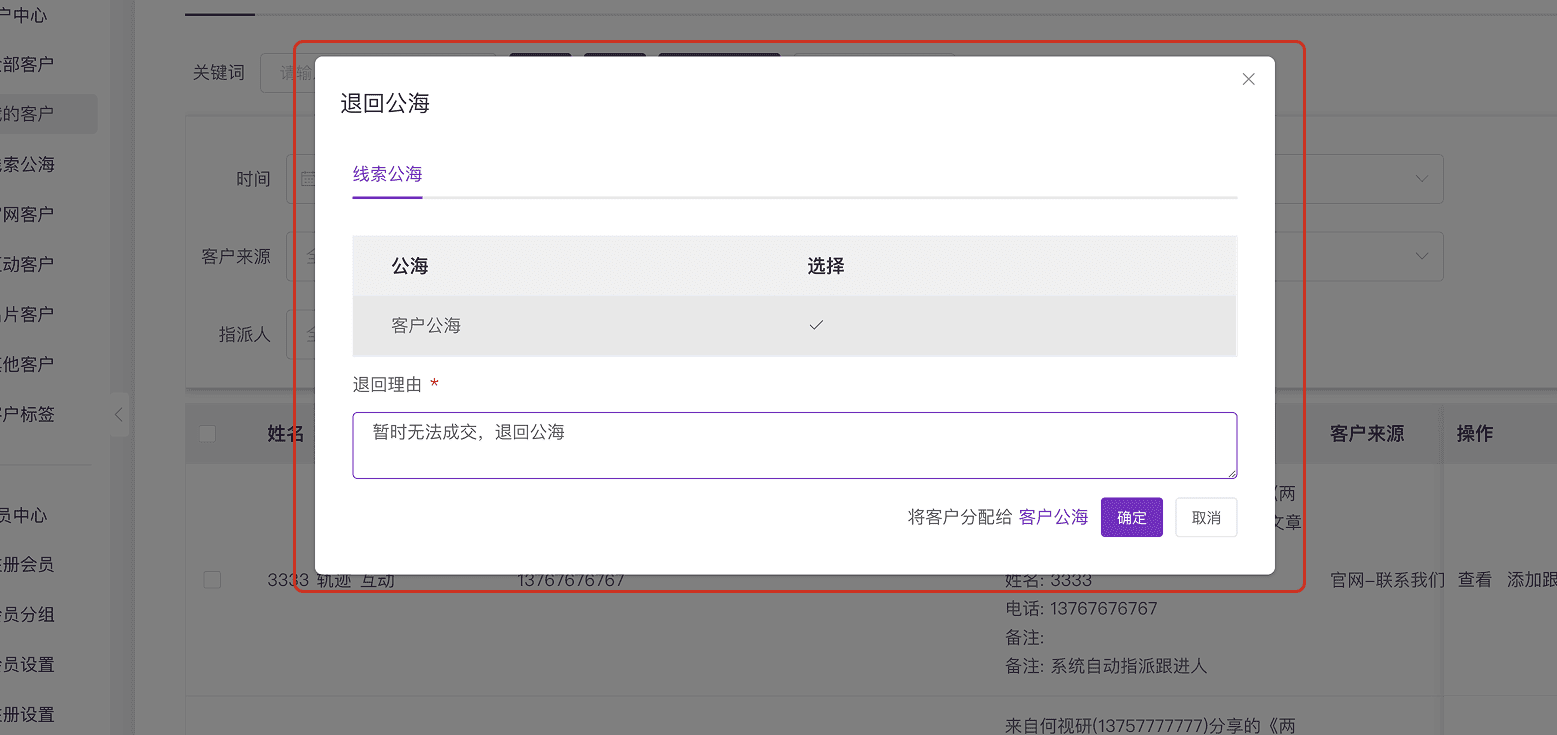The image size is (1557, 735).
Task: Expand the top-right filter dropdown arrow
Action: (1421, 178)
